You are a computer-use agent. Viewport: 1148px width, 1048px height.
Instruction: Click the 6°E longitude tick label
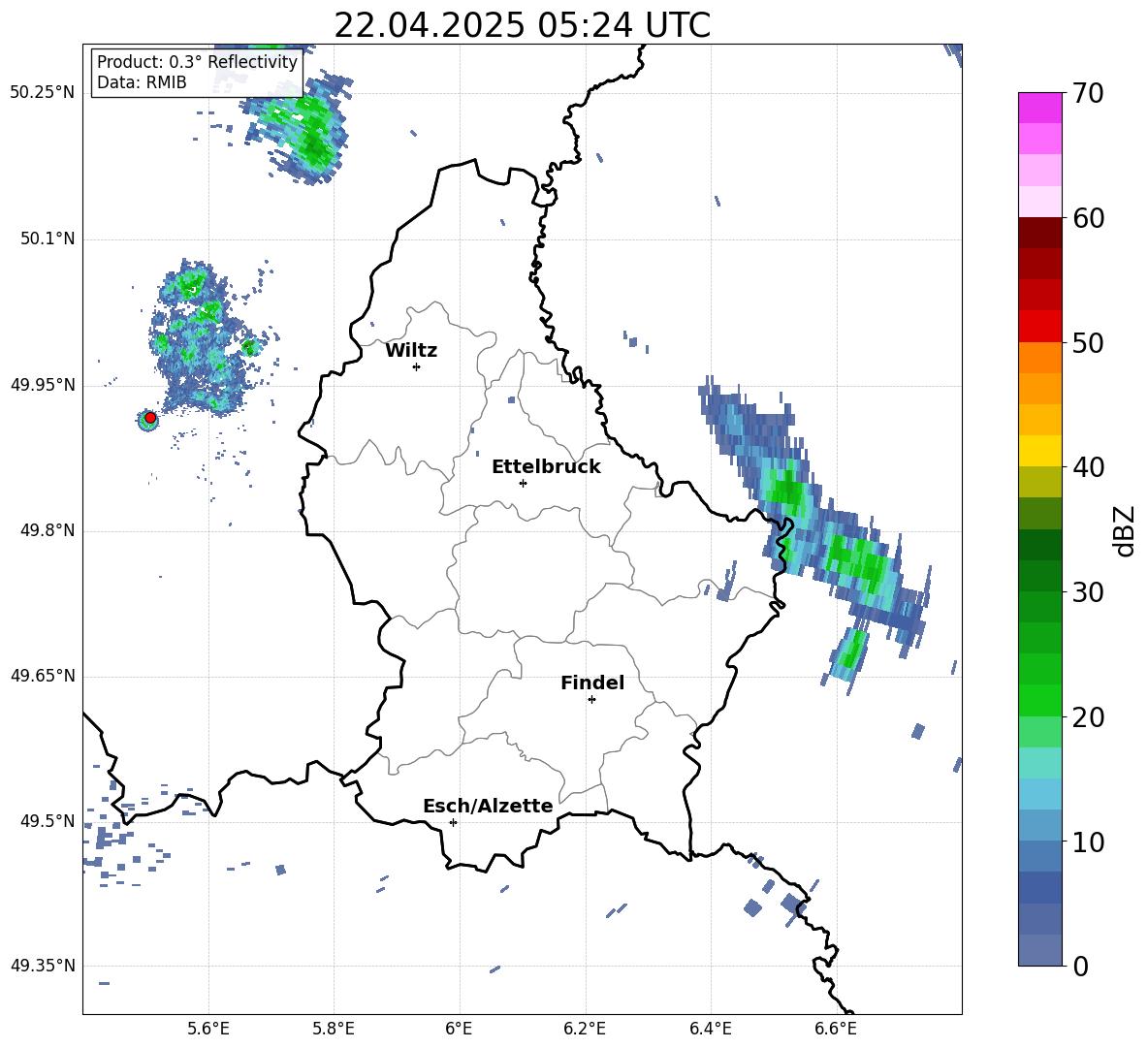pyautogui.click(x=459, y=1029)
